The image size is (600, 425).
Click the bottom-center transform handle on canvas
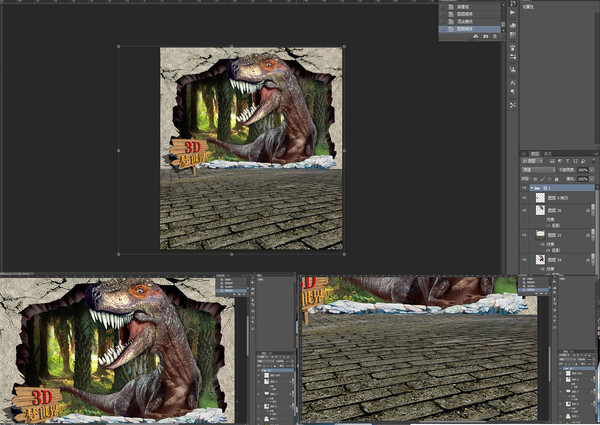point(232,254)
